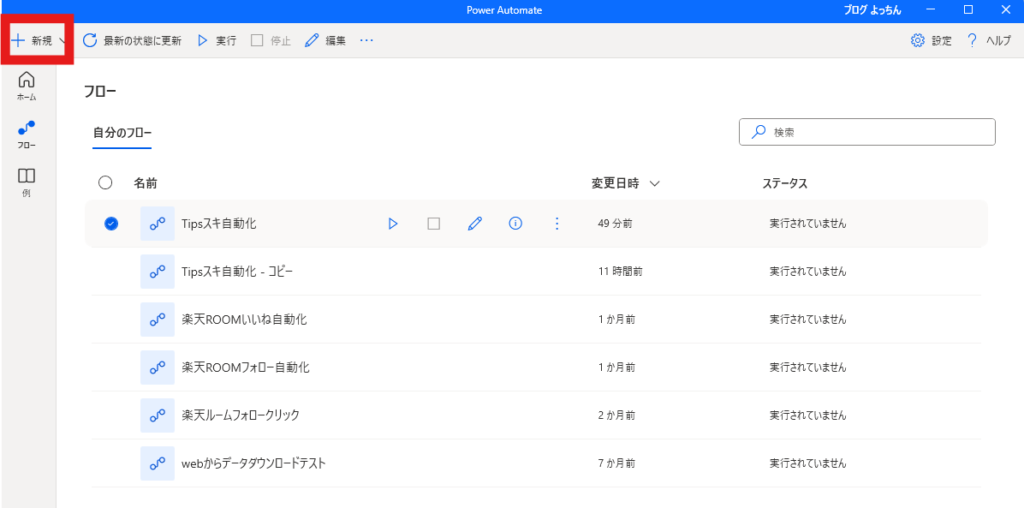Screen dimensions: 1024x508
Task: Select flow 楽天ルームフォロークリック
Action: tap(240, 415)
